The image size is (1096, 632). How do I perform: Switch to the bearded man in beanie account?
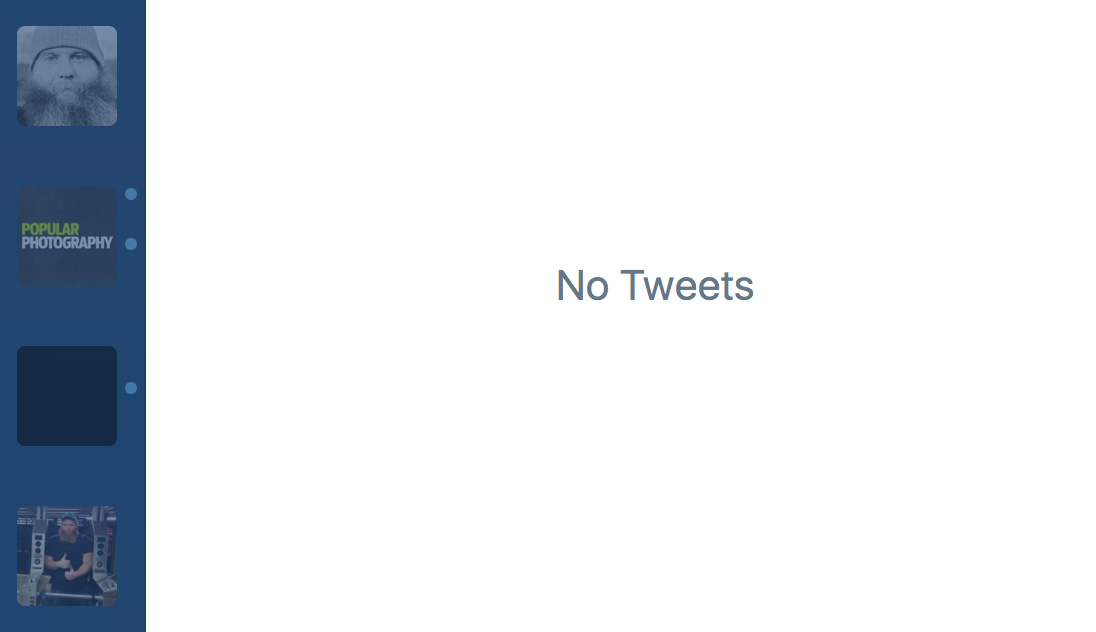coord(67,76)
